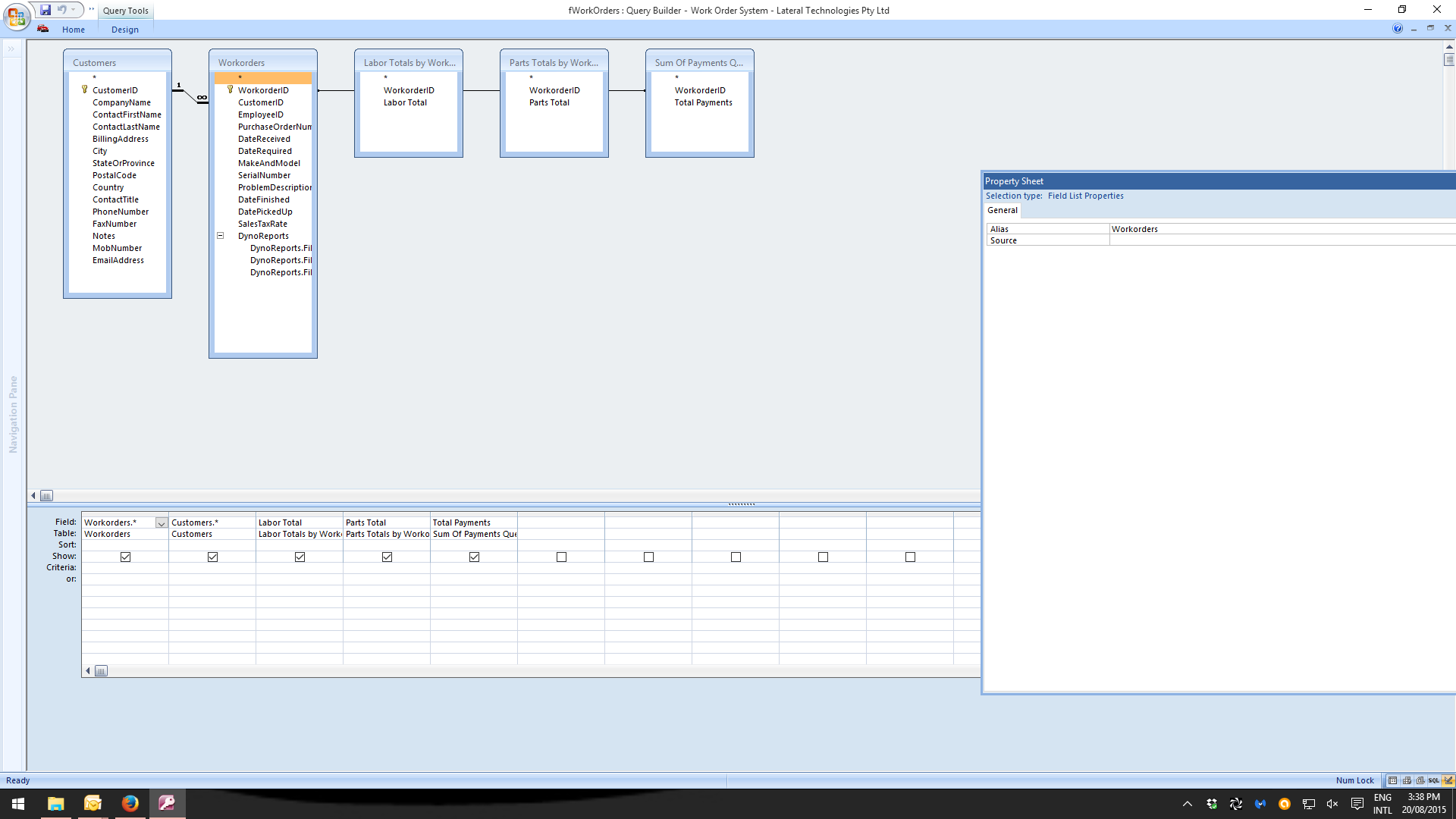Screen dimensions: 1456x819
Task: Toggle Show checkbox for Total Payments column
Action: [474, 557]
